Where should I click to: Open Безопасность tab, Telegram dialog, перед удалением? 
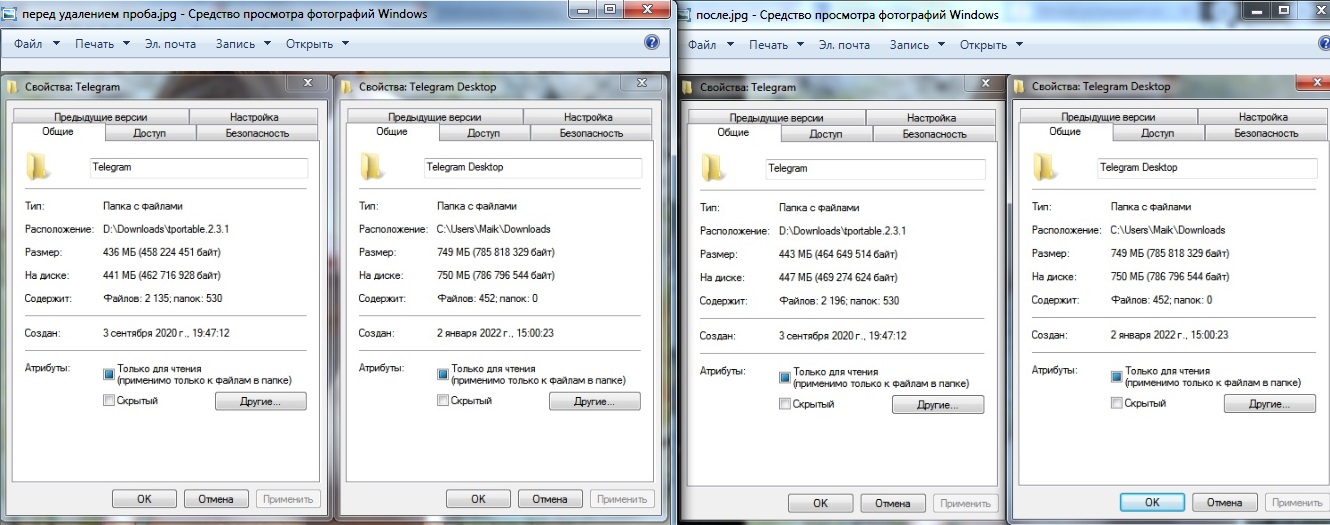(x=257, y=133)
